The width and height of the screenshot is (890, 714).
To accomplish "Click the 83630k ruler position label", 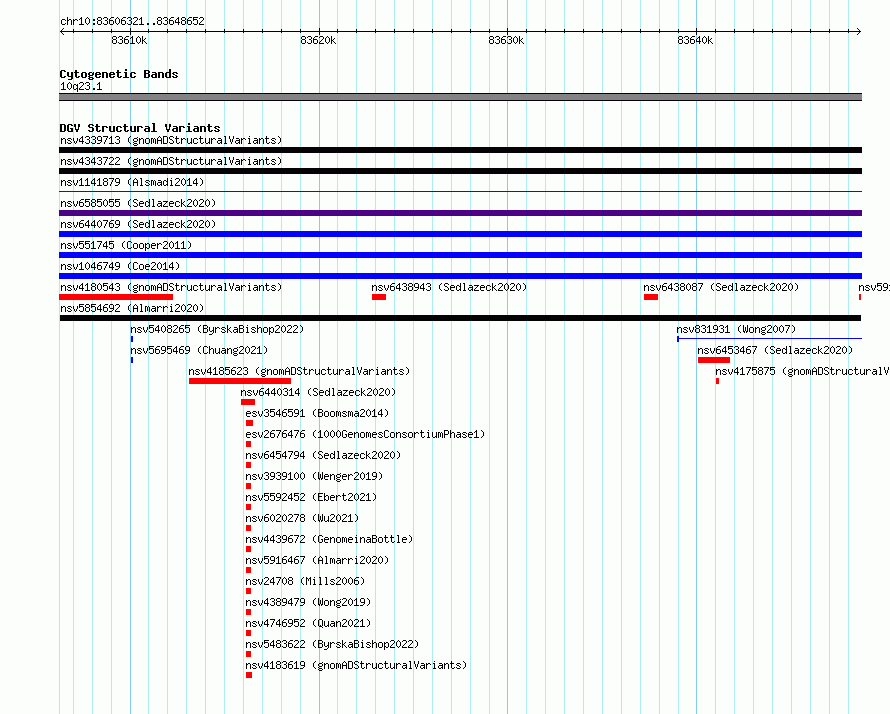I will click(506, 40).
